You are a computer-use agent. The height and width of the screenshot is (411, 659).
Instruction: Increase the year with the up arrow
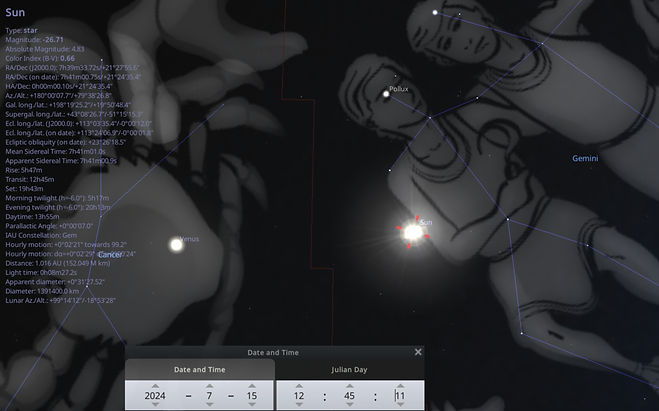[155, 386]
